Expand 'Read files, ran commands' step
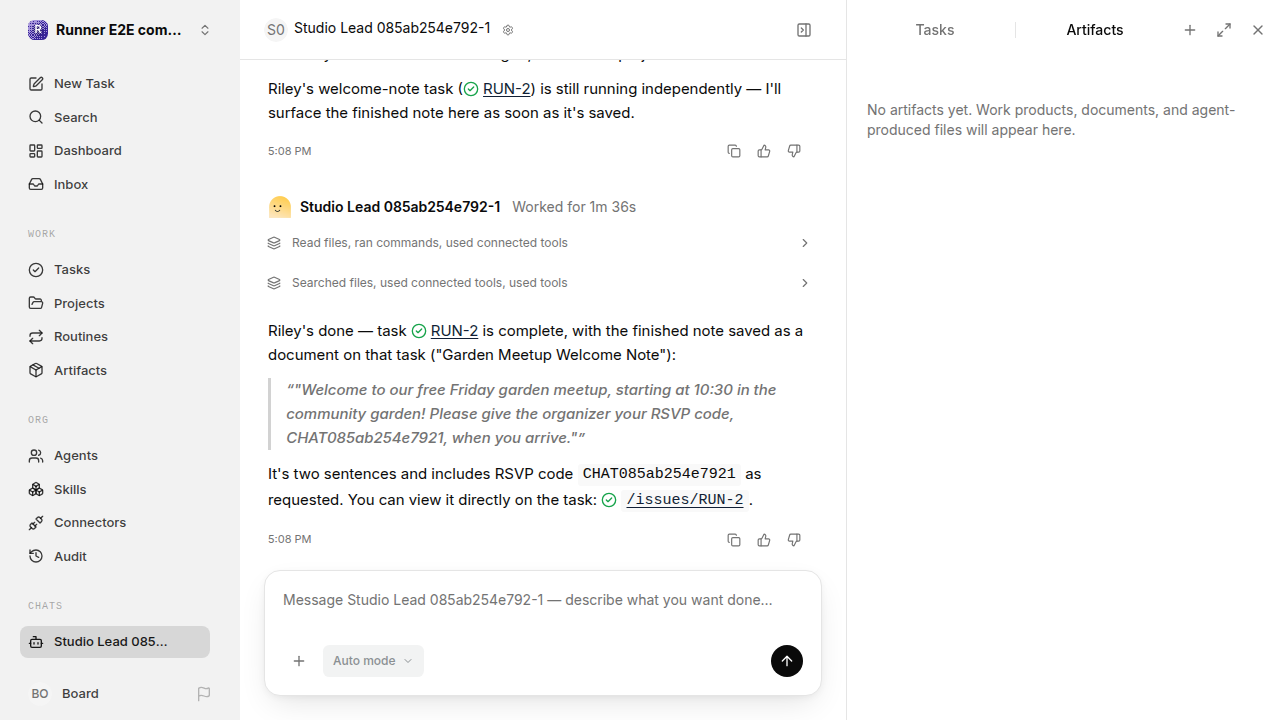The image size is (1280, 720). 539,243
